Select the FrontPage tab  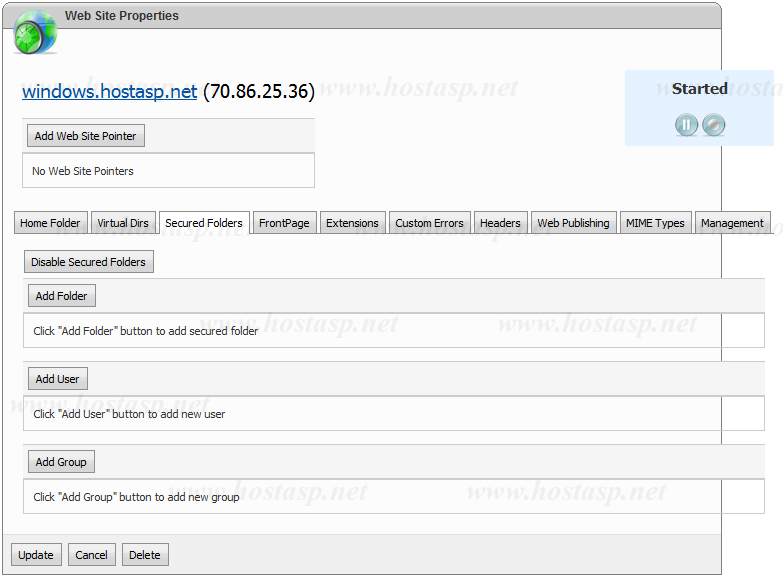[x=284, y=223]
